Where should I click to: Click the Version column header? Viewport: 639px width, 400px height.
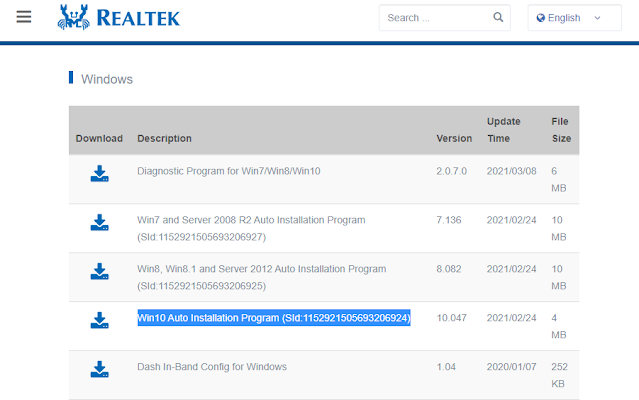coord(454,138)
